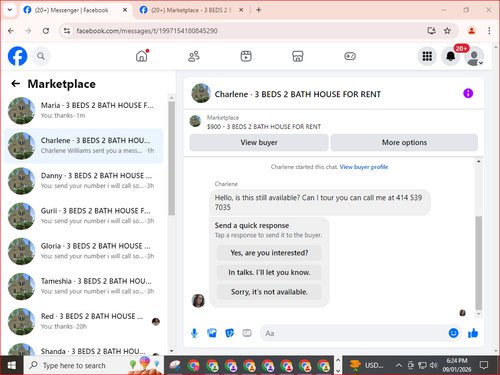Send quick reply 'Sorry, it's not available.'
This screenshot has height=375, width=500.
tap(269, 292)
